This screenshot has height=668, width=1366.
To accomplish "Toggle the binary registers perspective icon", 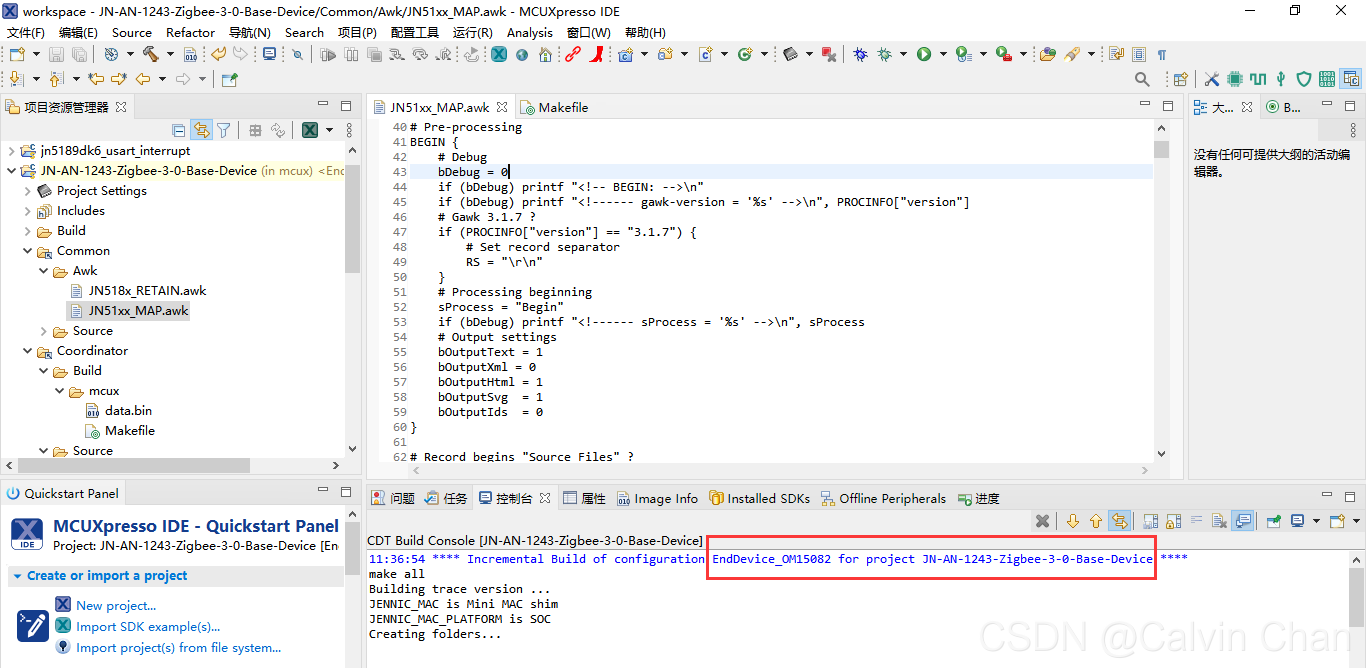I will click(1327, 79).
